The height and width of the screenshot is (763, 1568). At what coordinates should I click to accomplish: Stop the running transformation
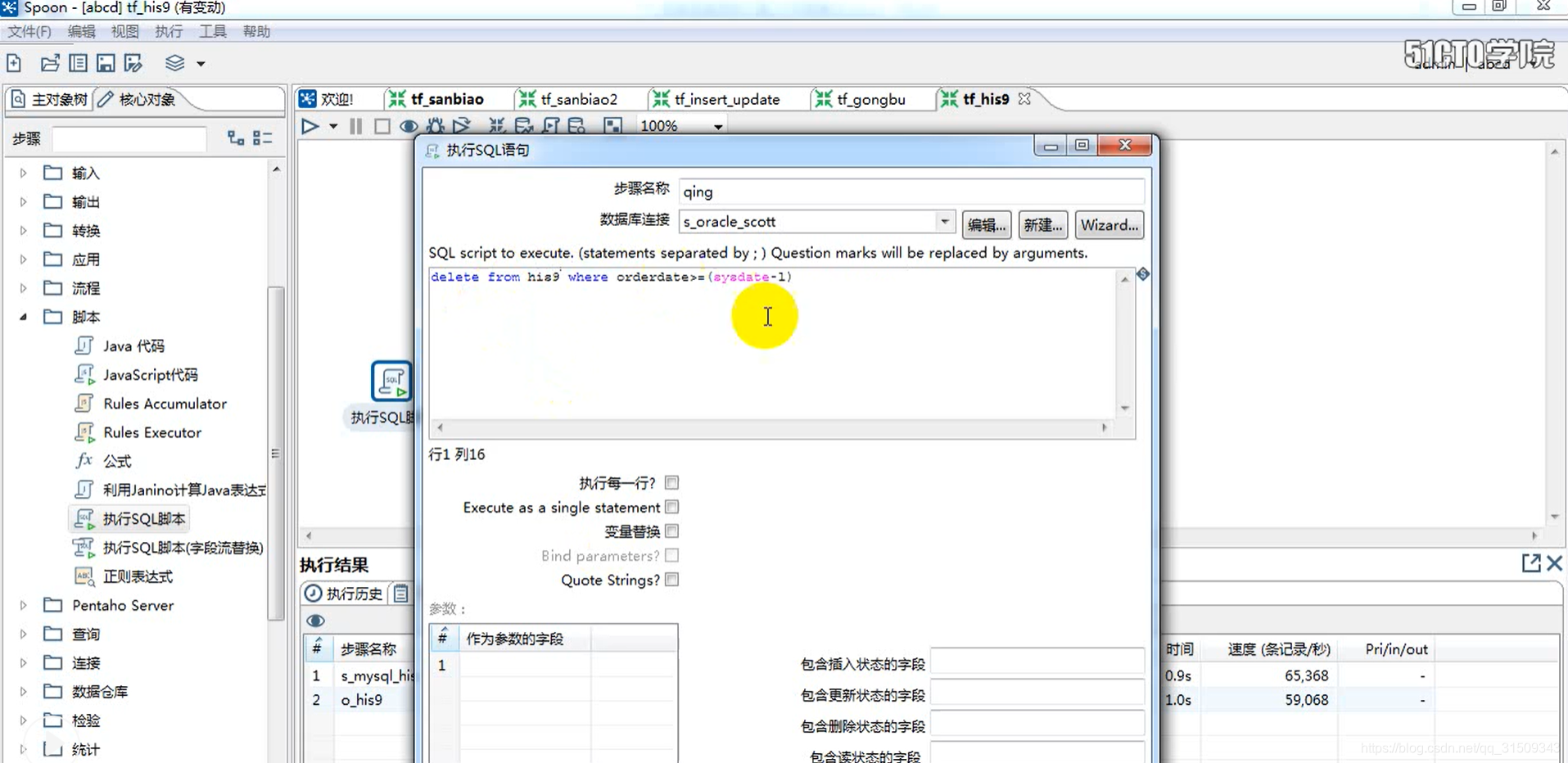pyautogui.click(x=382, y=126)
